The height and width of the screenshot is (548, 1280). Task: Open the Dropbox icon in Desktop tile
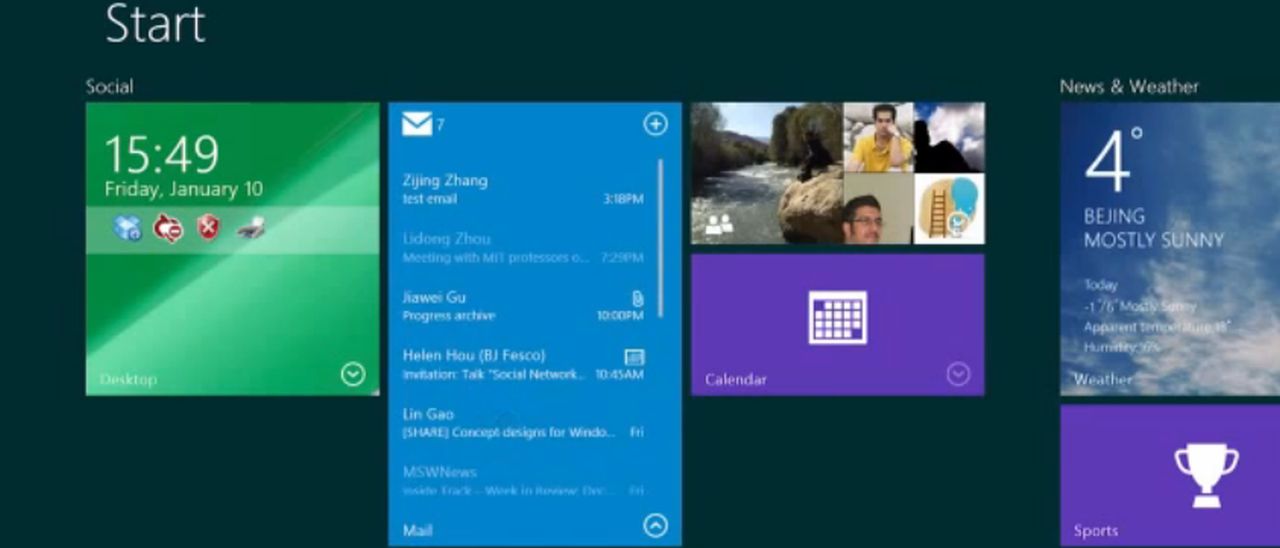pyautogui.click(x=127, y=228)
